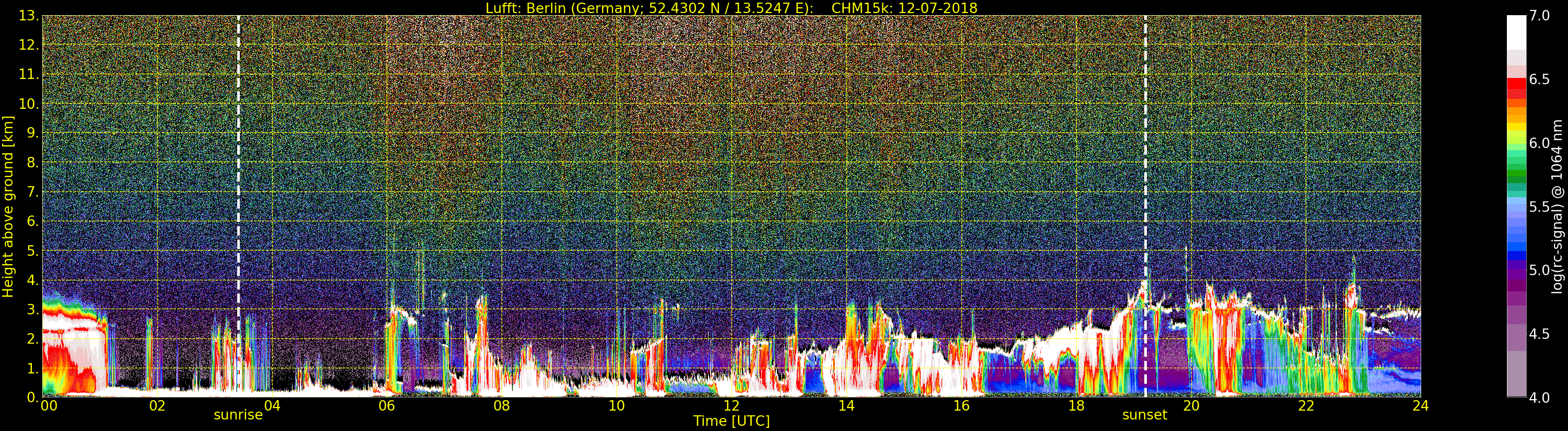Viewport: 1568px width, 431px height.
Task: Click the '24' time axis tick label
Action: coord(1421,406)
